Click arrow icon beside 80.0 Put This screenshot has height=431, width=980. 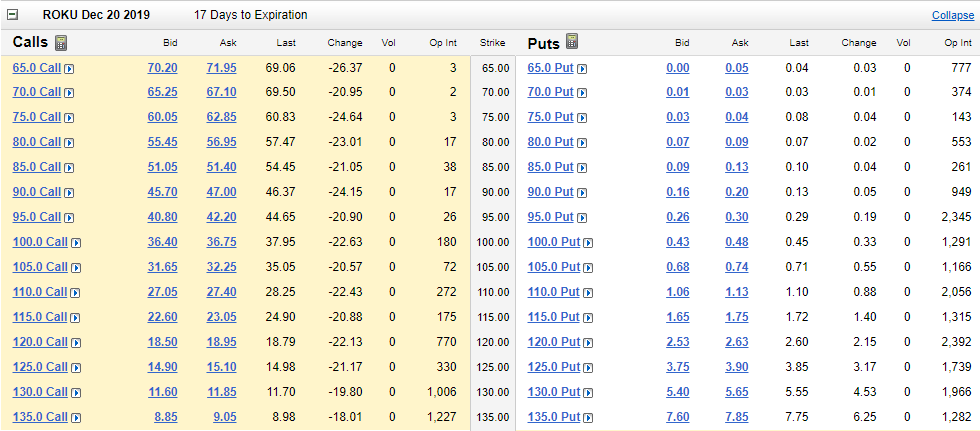click(x=582, y=143)
